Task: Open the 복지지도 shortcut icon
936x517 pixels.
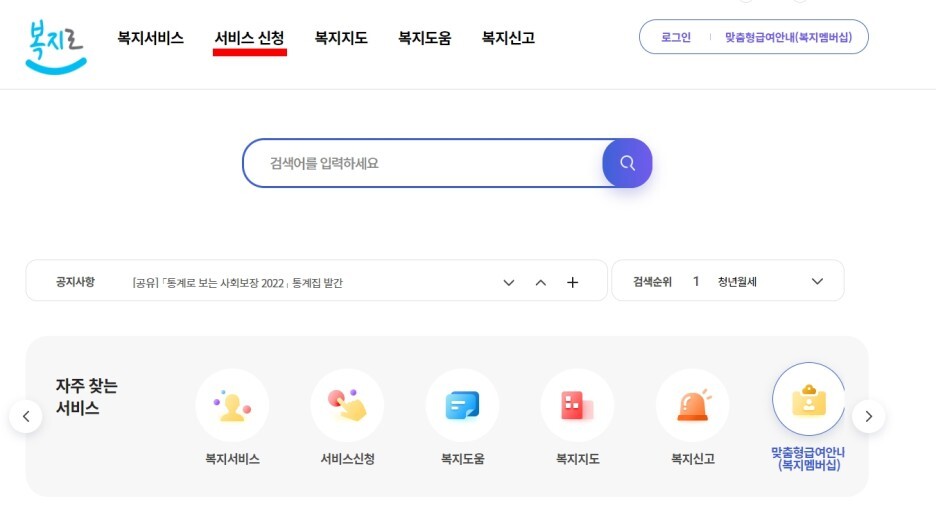Action: pos(577,405)
